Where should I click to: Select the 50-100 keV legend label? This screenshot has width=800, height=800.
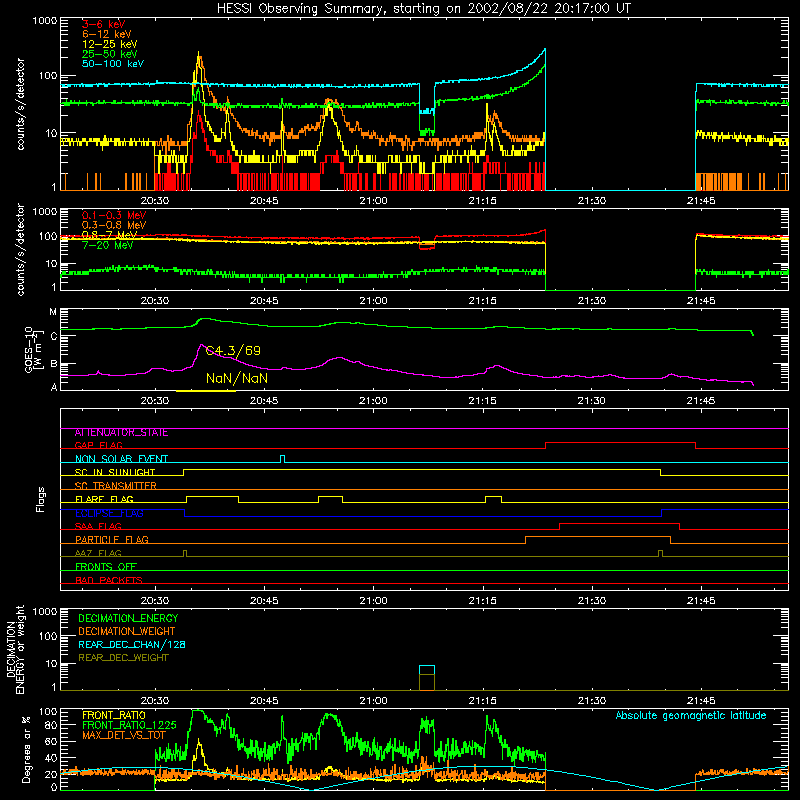point(113,63)
